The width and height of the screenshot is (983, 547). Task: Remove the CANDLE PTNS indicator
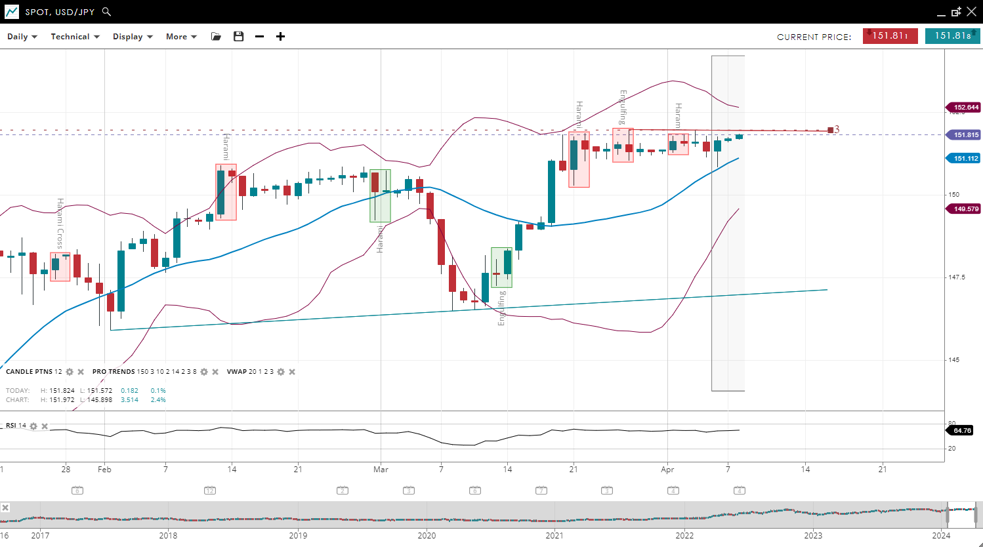coord(81,372)
